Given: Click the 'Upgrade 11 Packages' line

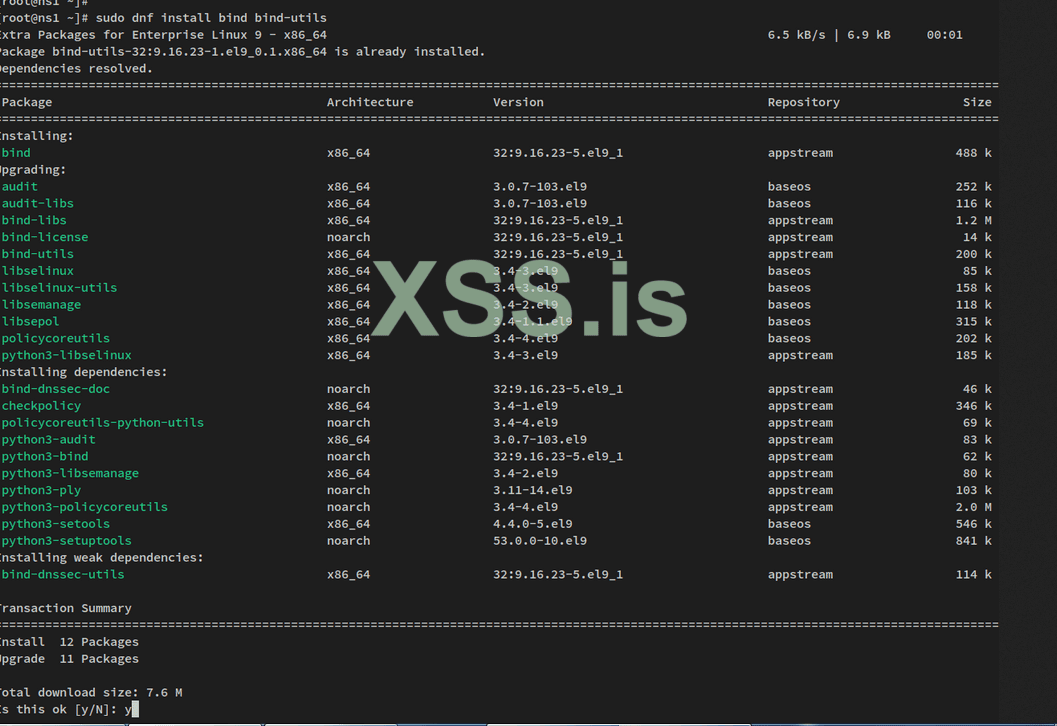Looking at the screenshot, I should [x=69, y=659].
